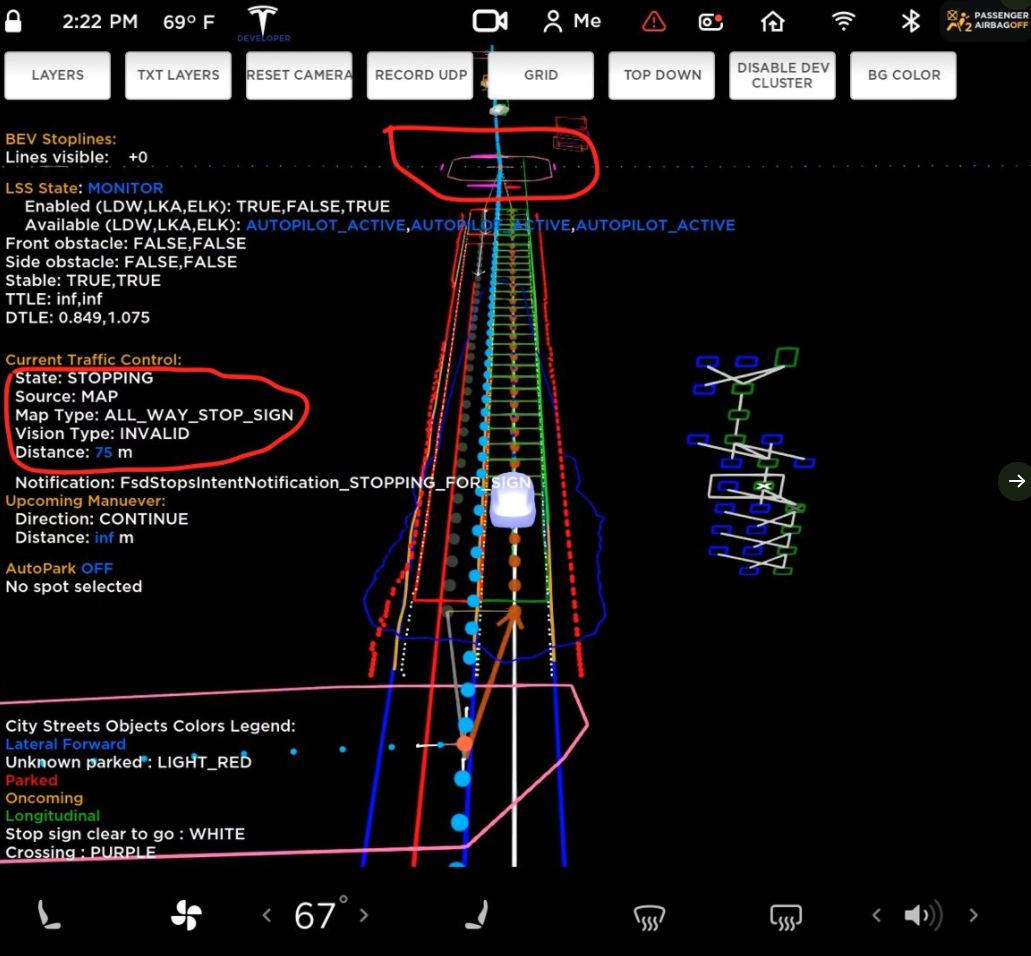
Task: Open the TXT LAYERS button
Action: (x=178, y=75)
